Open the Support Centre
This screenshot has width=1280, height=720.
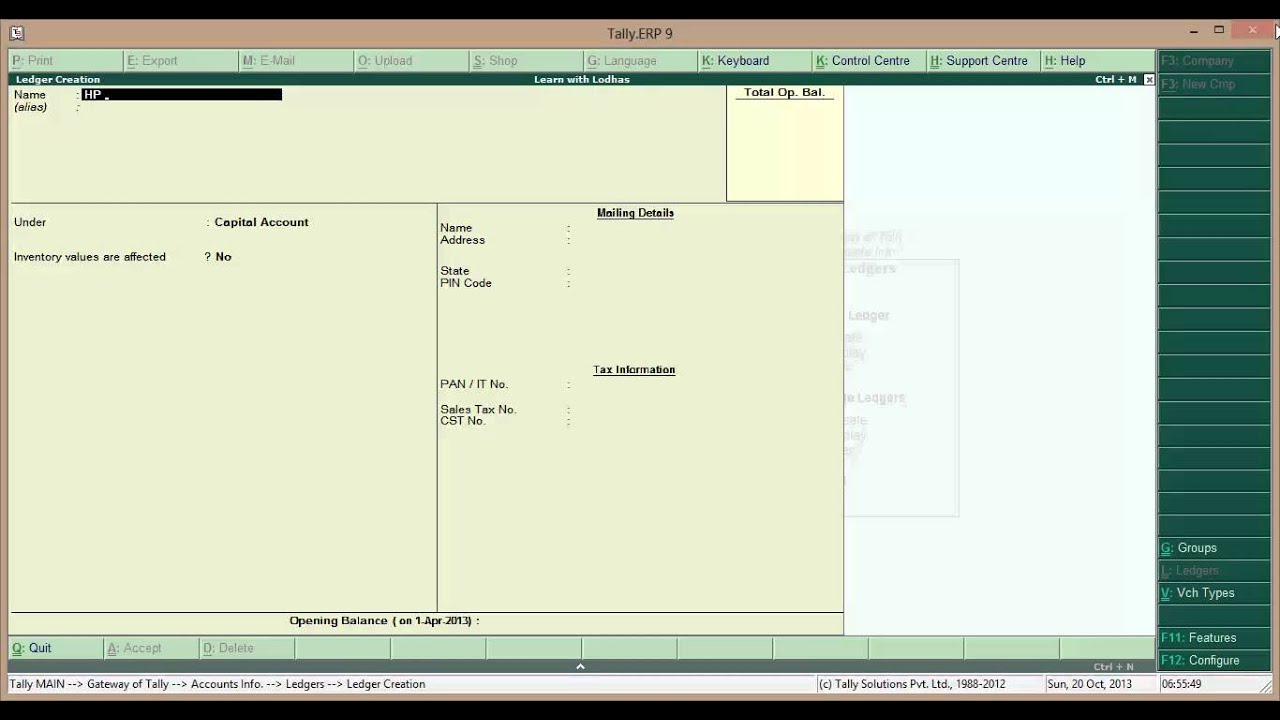click(x=984, y=61)
